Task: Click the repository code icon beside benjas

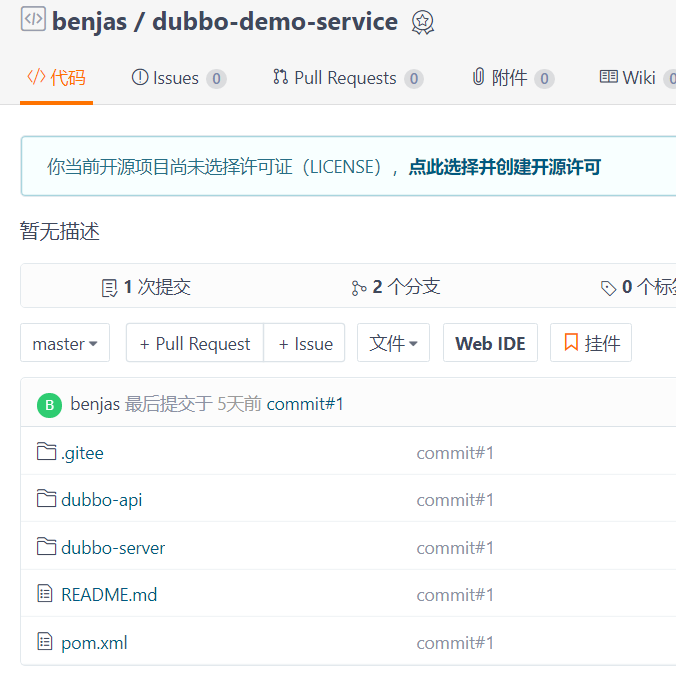Action: click(33, 19)
